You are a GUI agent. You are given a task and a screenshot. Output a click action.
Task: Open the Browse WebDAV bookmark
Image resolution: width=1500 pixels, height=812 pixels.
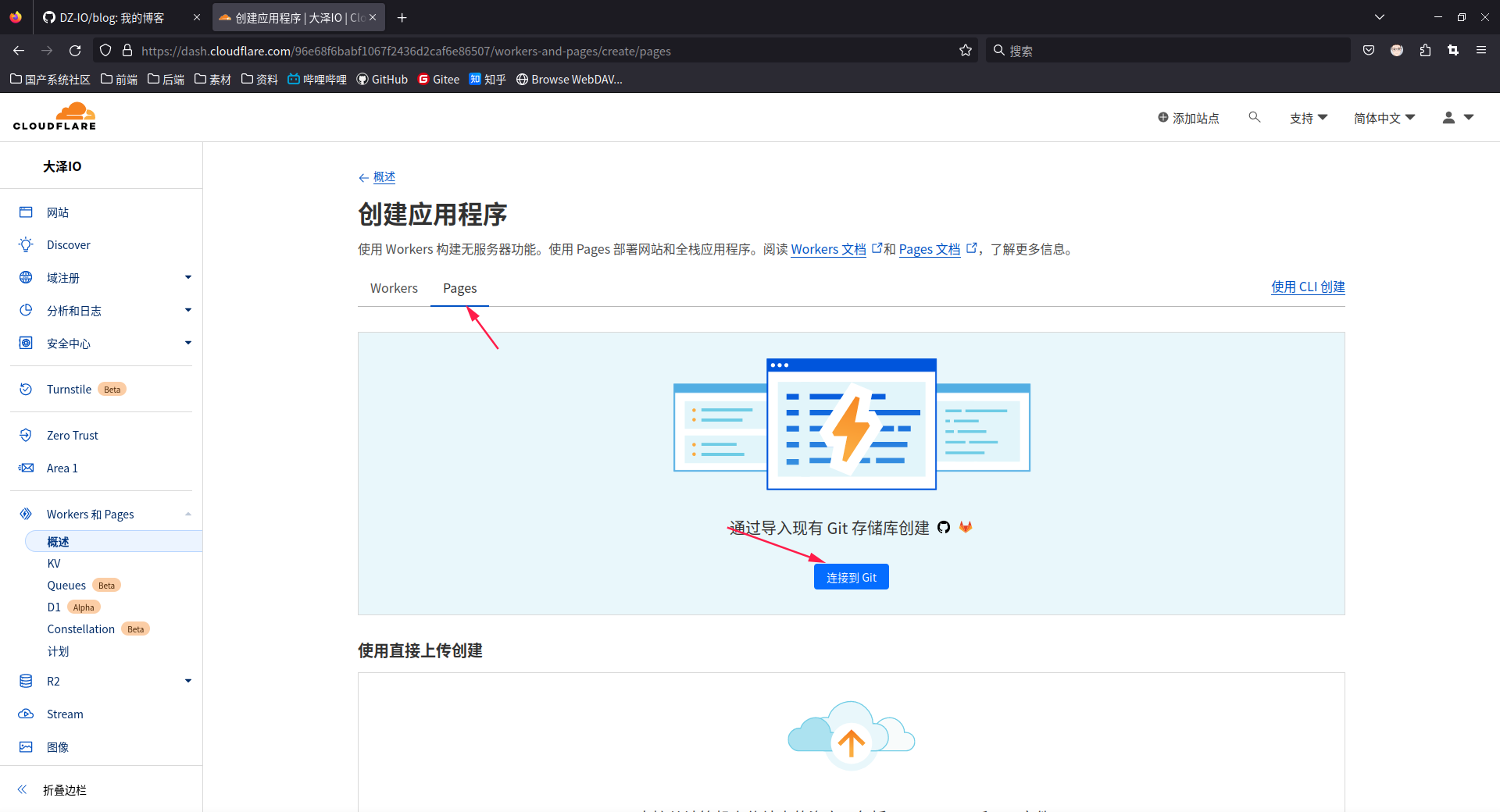(569, 80)
